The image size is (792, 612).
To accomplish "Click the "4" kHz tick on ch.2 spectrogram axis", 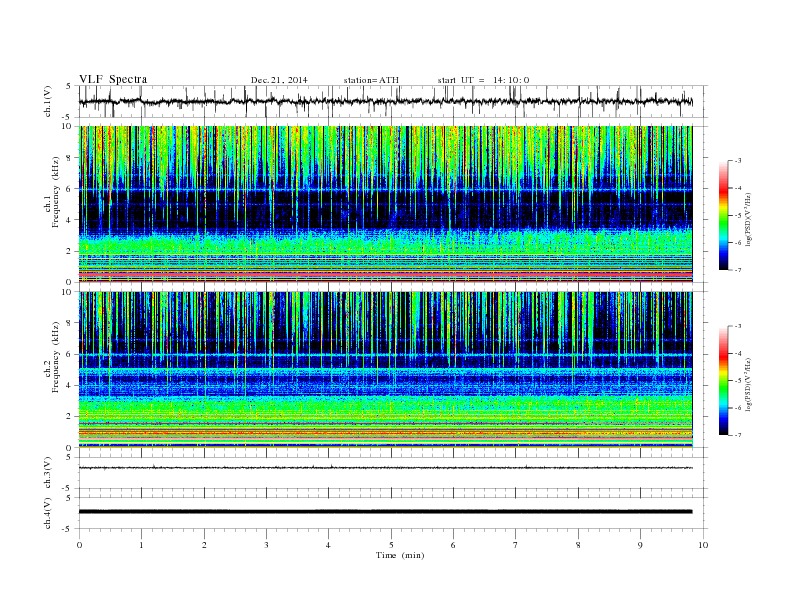I will click(69, 385).
